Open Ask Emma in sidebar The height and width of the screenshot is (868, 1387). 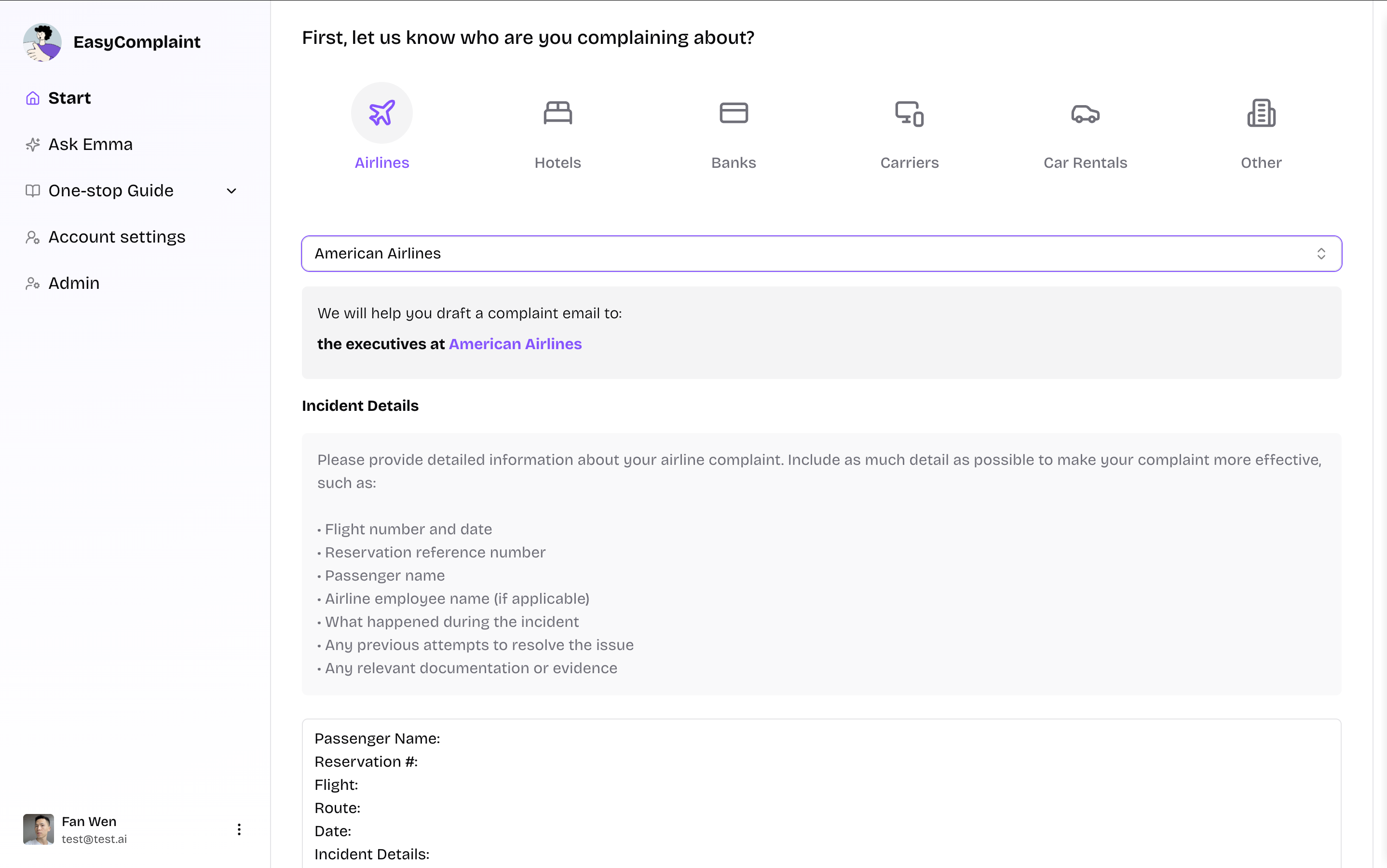(x=90, y=145)
